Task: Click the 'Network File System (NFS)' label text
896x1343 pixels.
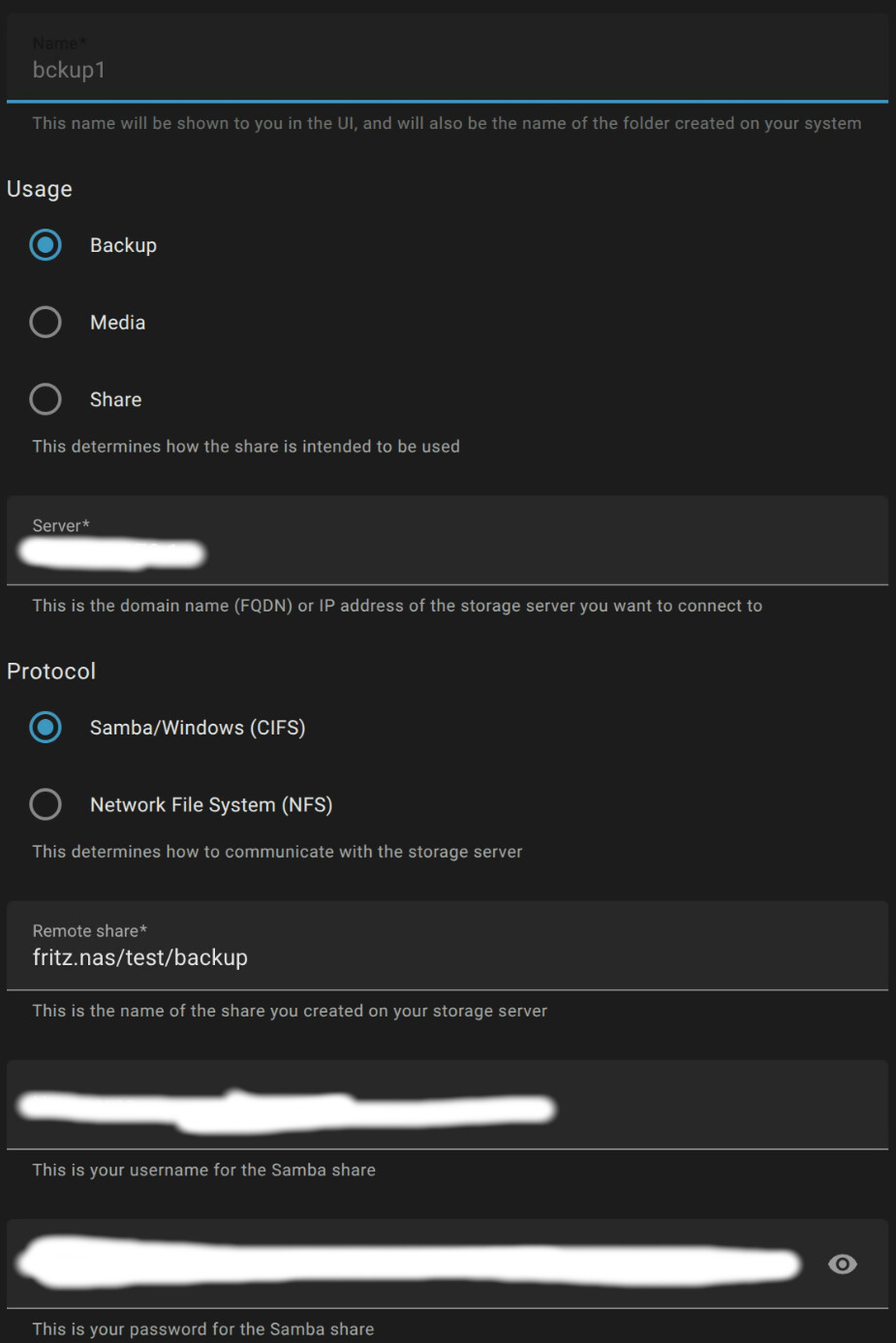Action: tap(211, 805)
